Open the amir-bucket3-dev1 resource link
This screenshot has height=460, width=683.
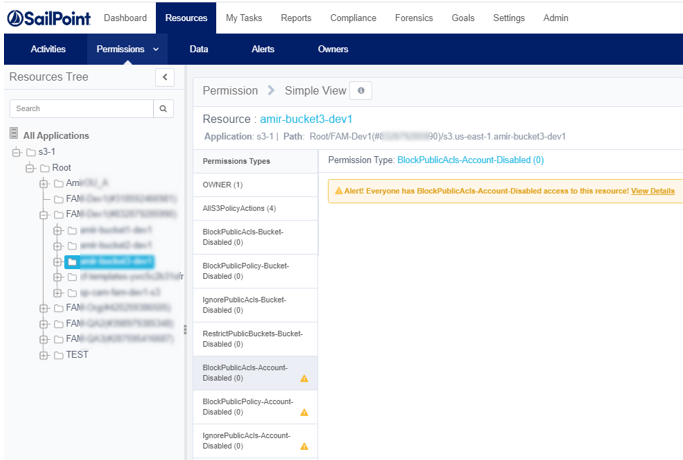[306, 119]
